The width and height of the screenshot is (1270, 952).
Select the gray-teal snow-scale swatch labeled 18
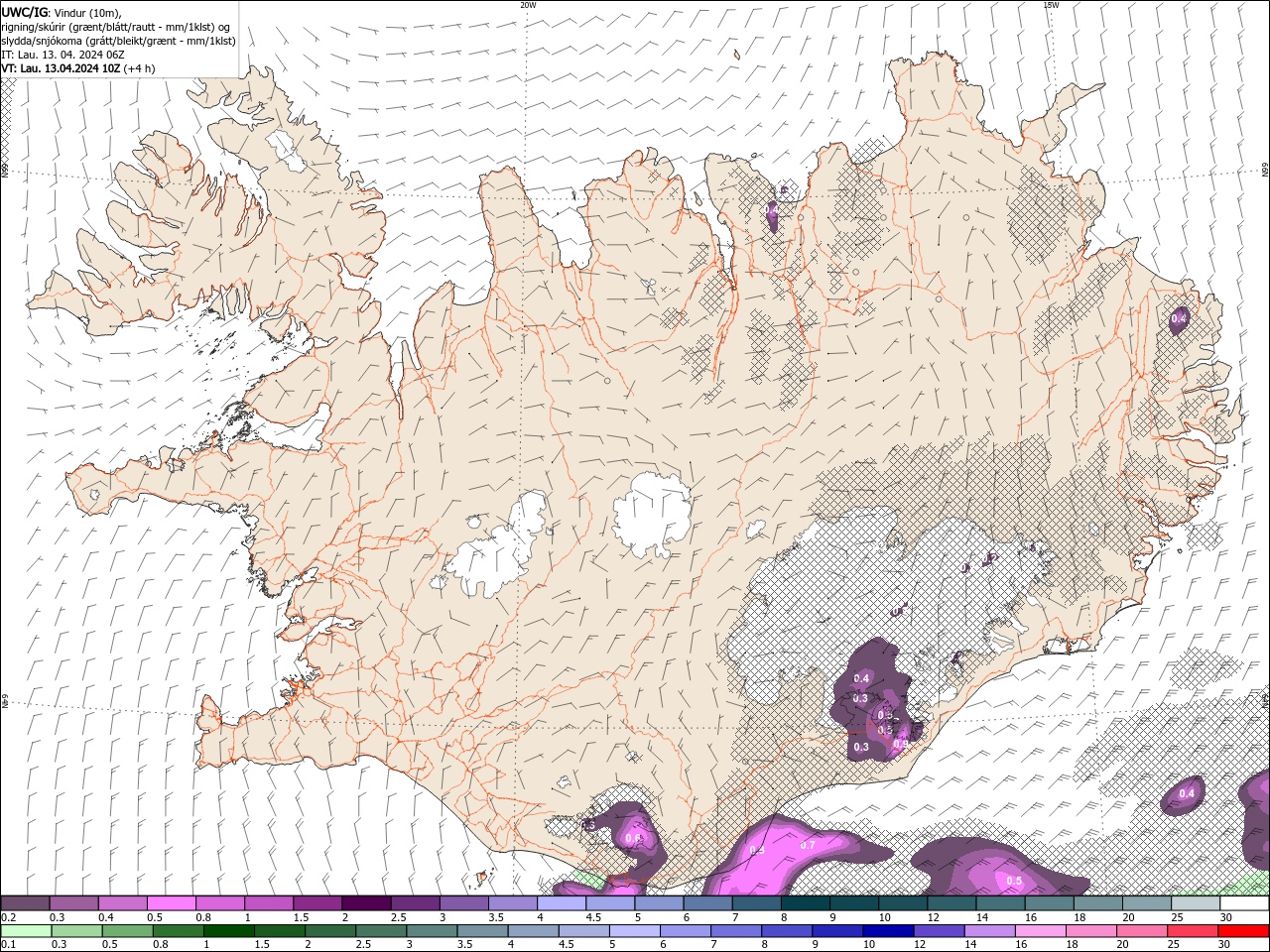coord(1098,903)
